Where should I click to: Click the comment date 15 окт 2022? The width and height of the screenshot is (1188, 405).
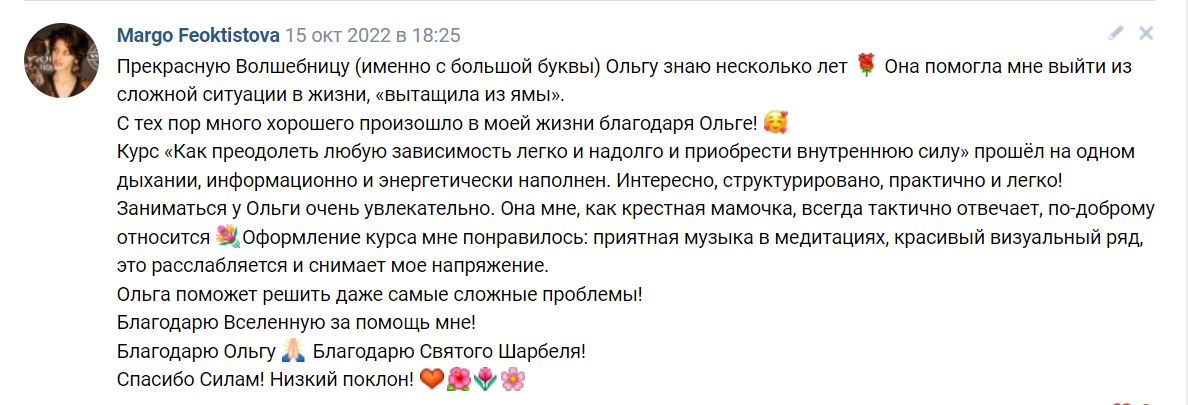point(372,36)
